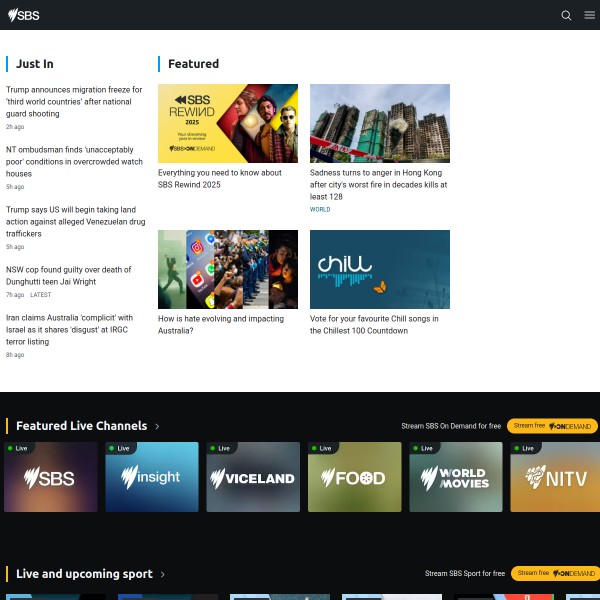Click the SBS logo in header
Screen dimensions: 600x600
(25, 15)
